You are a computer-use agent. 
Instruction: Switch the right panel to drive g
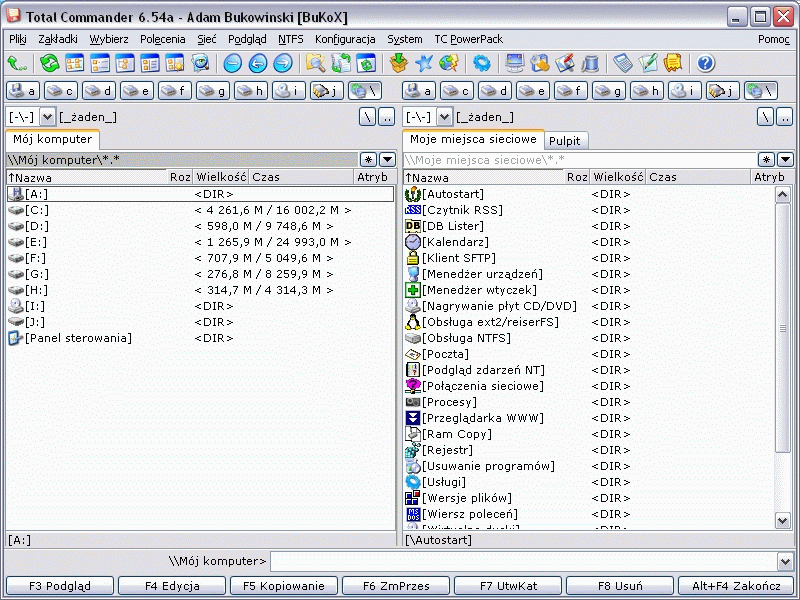point(609,91)
